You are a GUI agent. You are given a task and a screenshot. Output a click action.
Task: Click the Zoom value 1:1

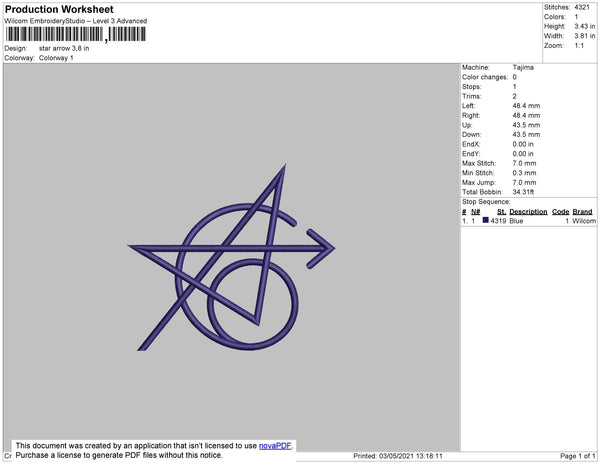(579, 46)
